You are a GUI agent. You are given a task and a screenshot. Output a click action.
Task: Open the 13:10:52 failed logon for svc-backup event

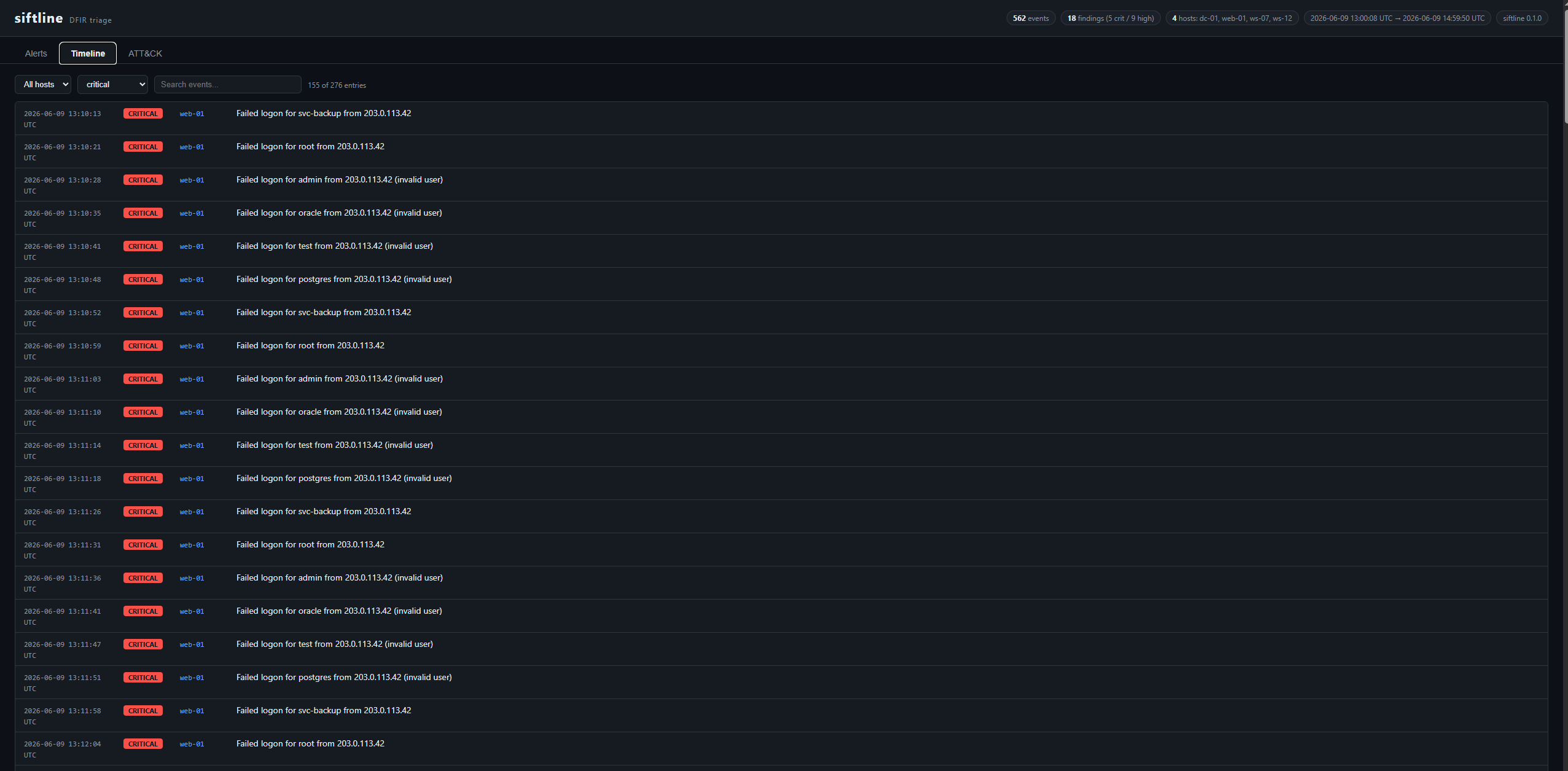tap(781, 318)
